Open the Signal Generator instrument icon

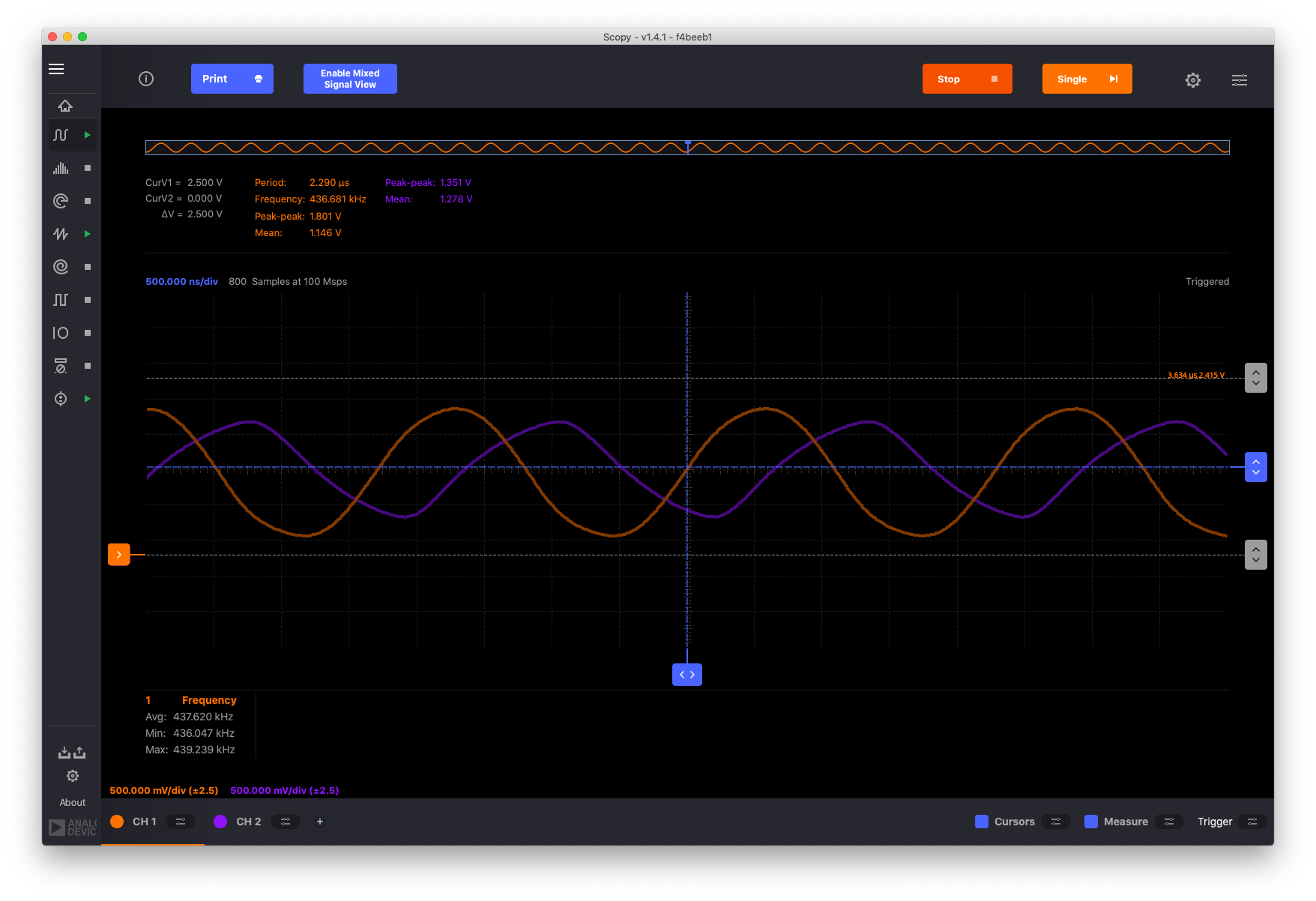[61, 234]
